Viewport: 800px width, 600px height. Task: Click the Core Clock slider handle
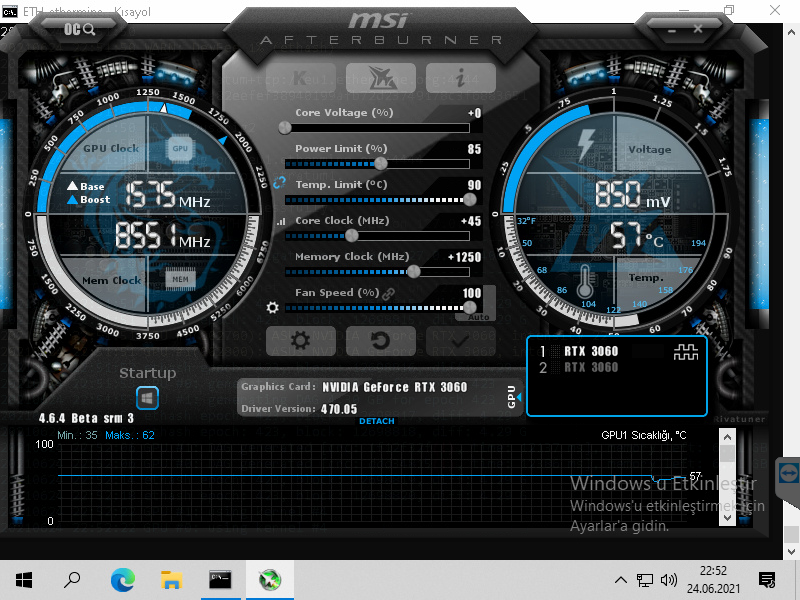[x=352, y=236]
